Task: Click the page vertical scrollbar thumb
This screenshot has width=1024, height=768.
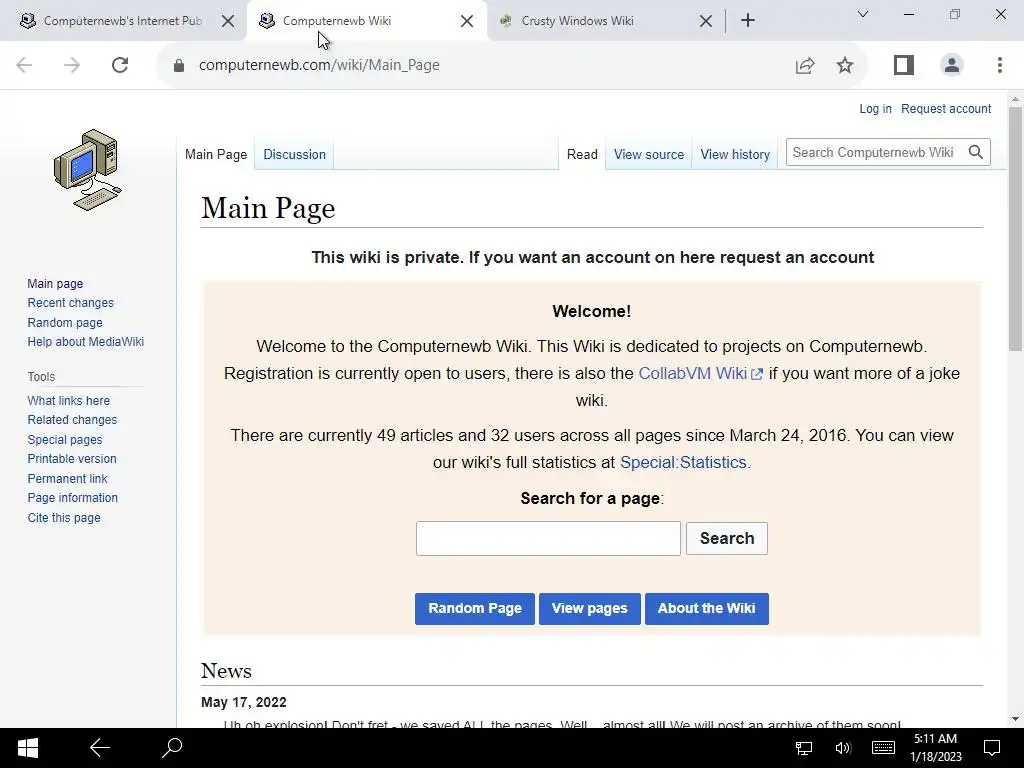Action: coord(1015,229)
